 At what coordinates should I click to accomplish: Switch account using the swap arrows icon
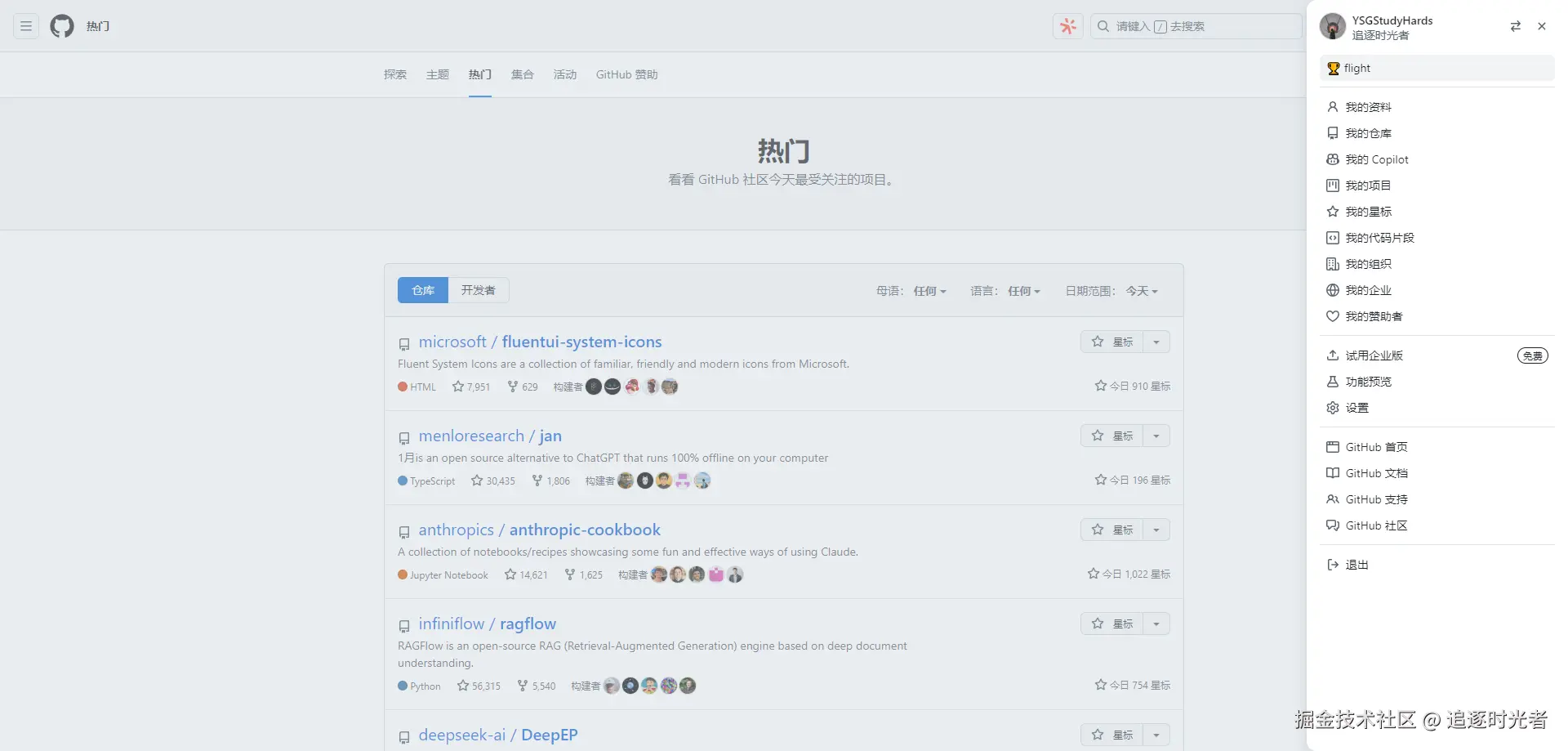click(1516, 26)
